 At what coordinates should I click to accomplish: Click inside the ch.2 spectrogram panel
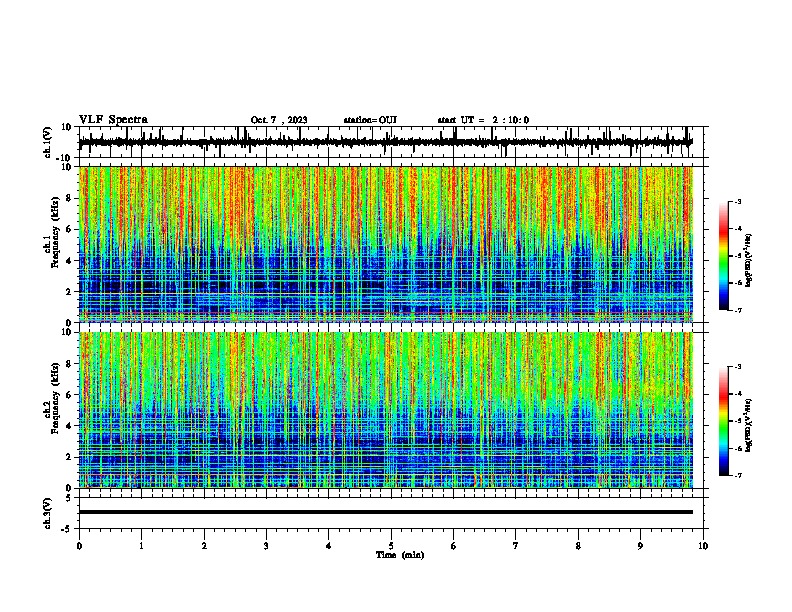[x=385, y=410]
